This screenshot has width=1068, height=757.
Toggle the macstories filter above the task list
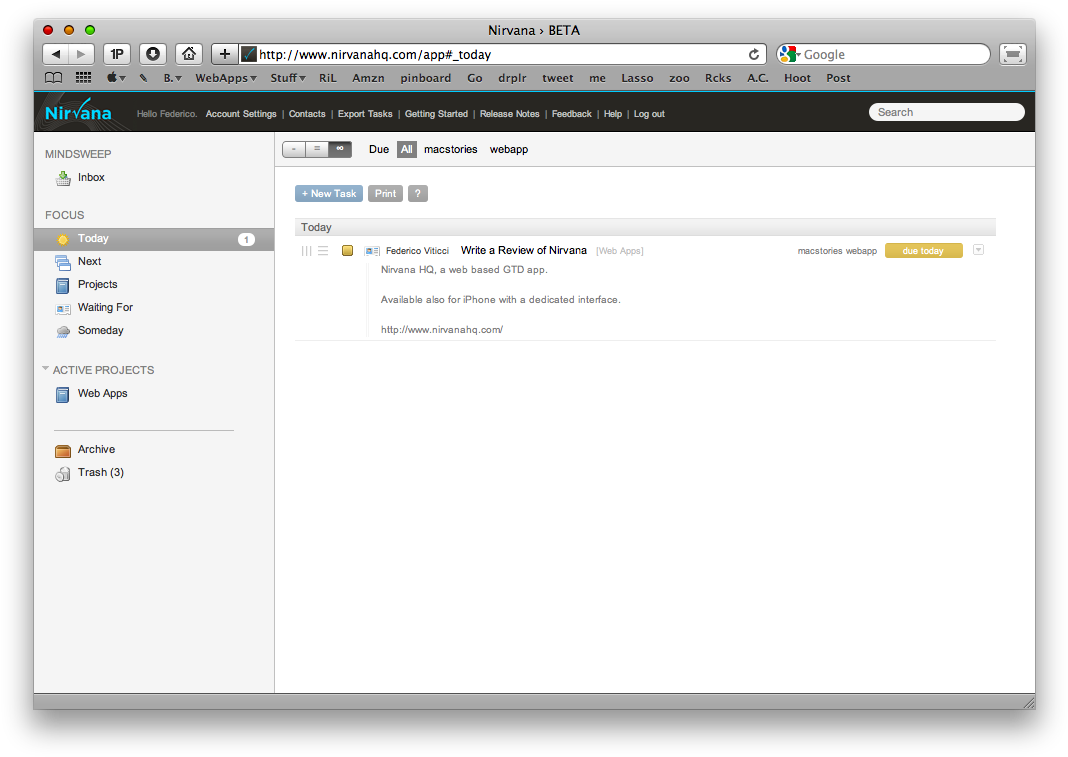450,149
